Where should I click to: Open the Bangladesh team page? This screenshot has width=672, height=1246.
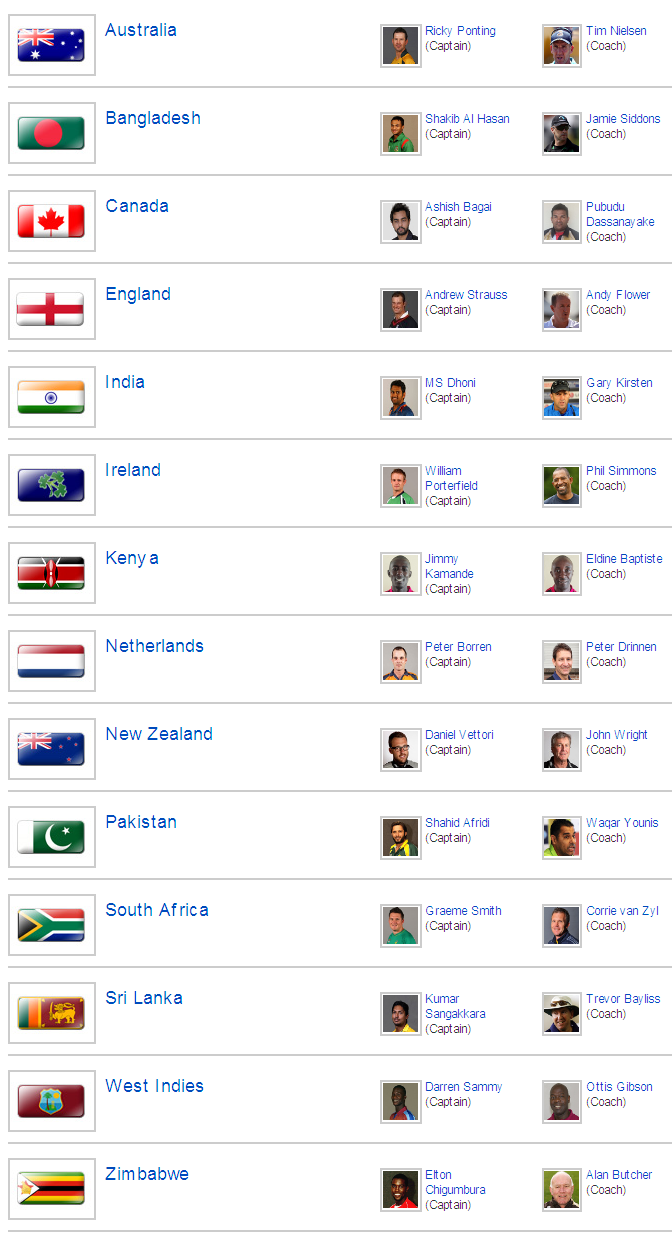153,117
